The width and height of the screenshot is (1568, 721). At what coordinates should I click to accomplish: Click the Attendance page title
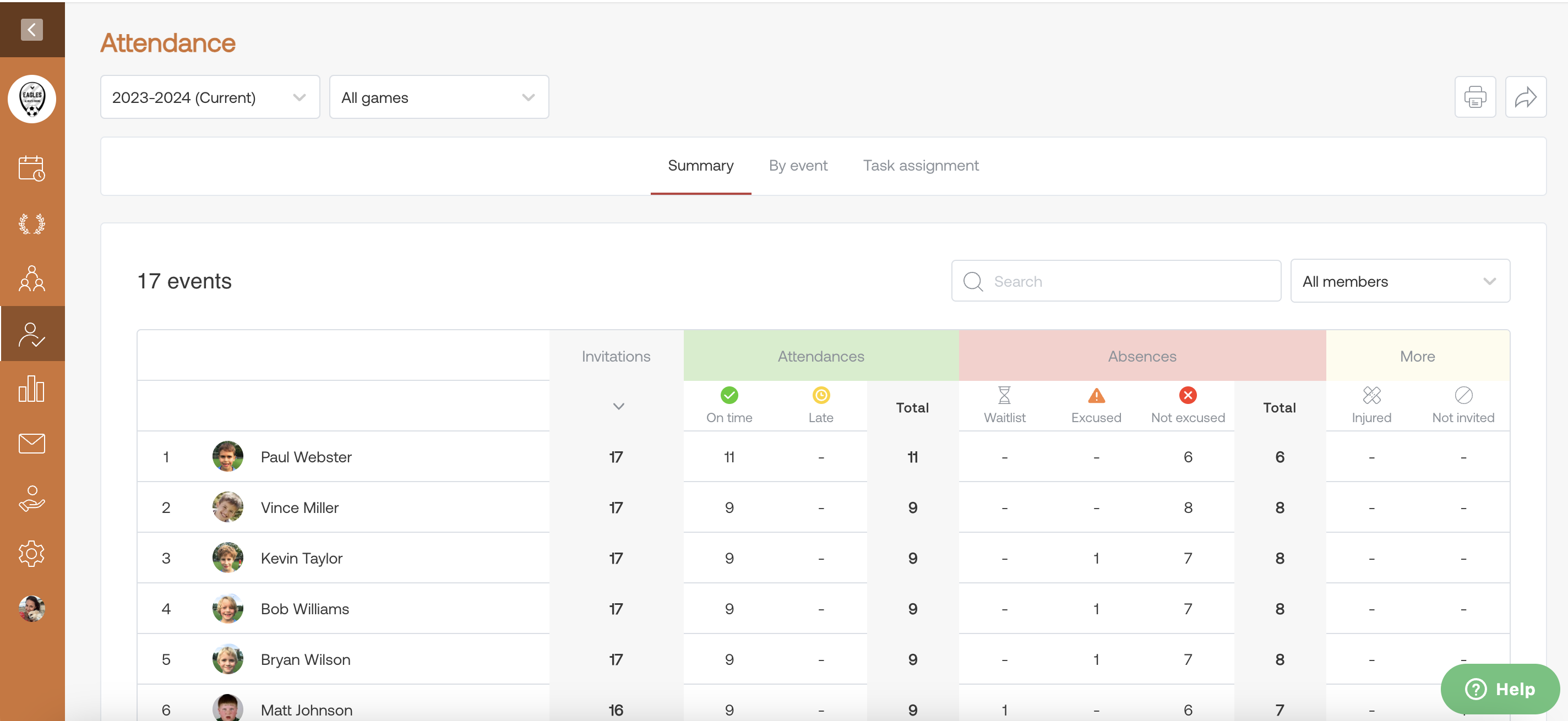coord(168,42)
